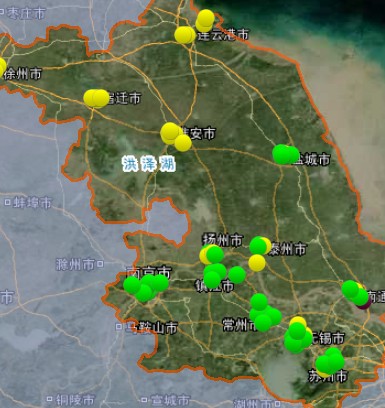Select the 无锡市 city label
385x408 pixels.
click(327, 338)
